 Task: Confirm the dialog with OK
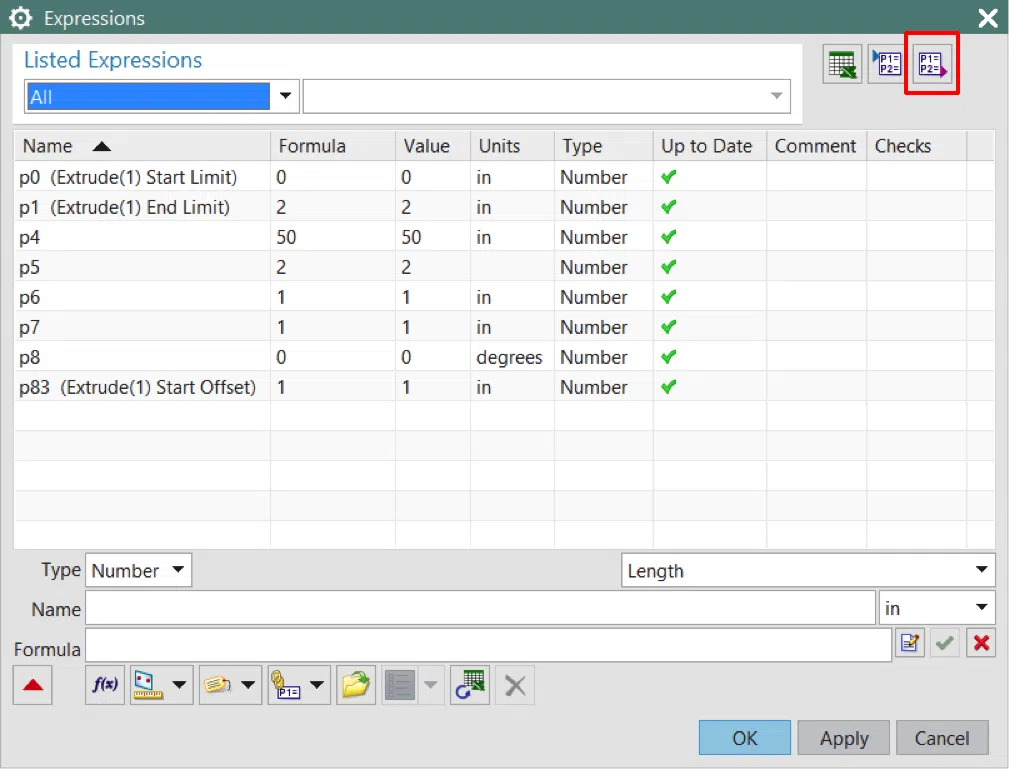744,737
